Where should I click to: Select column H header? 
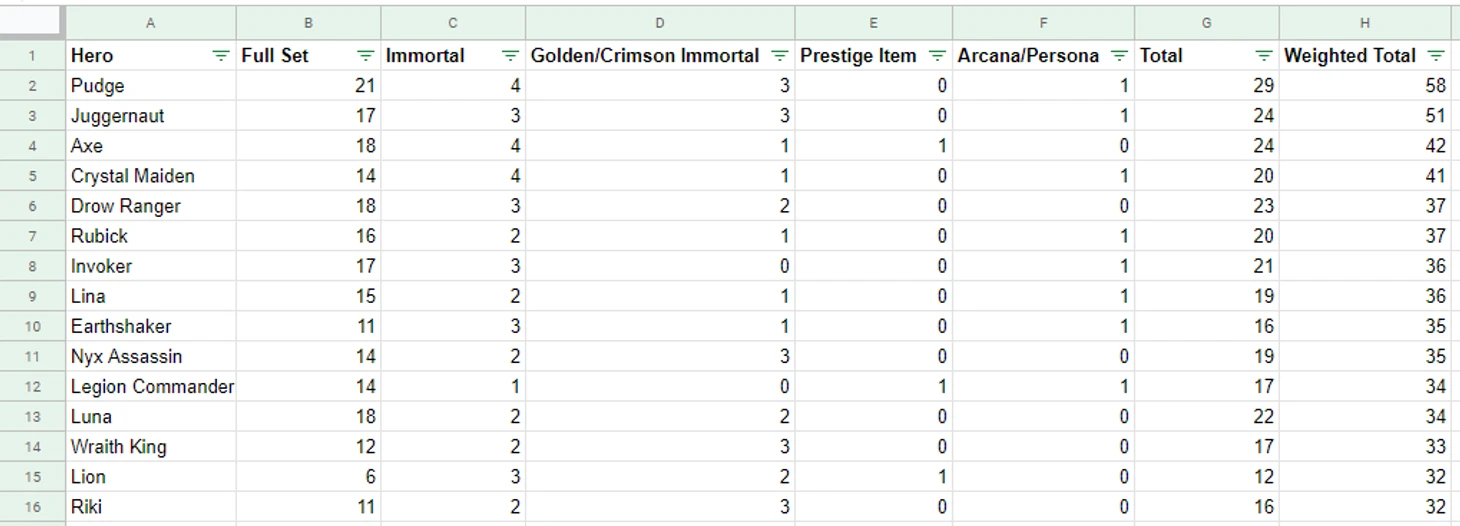point(1364,22)
